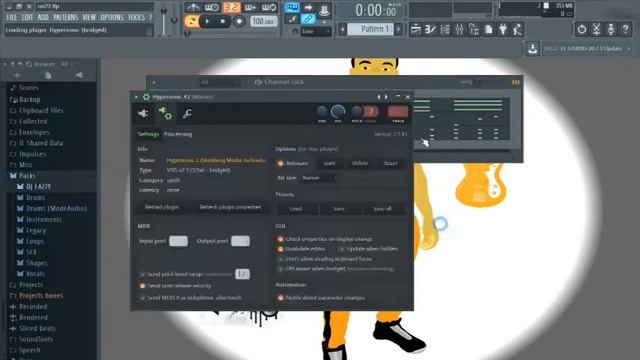Click the tempo value 100

(263, 21)
